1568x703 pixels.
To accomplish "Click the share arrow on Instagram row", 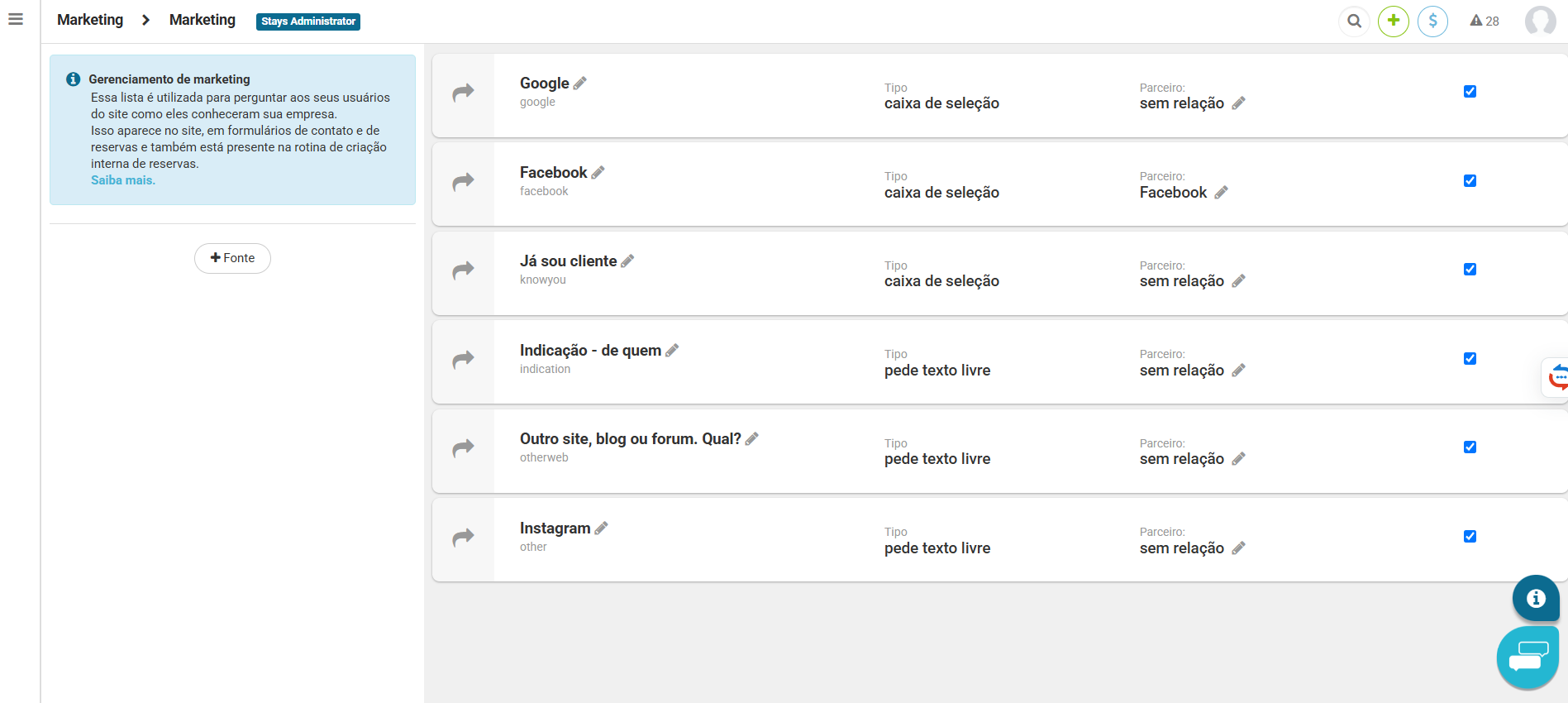I will point(464,538).
